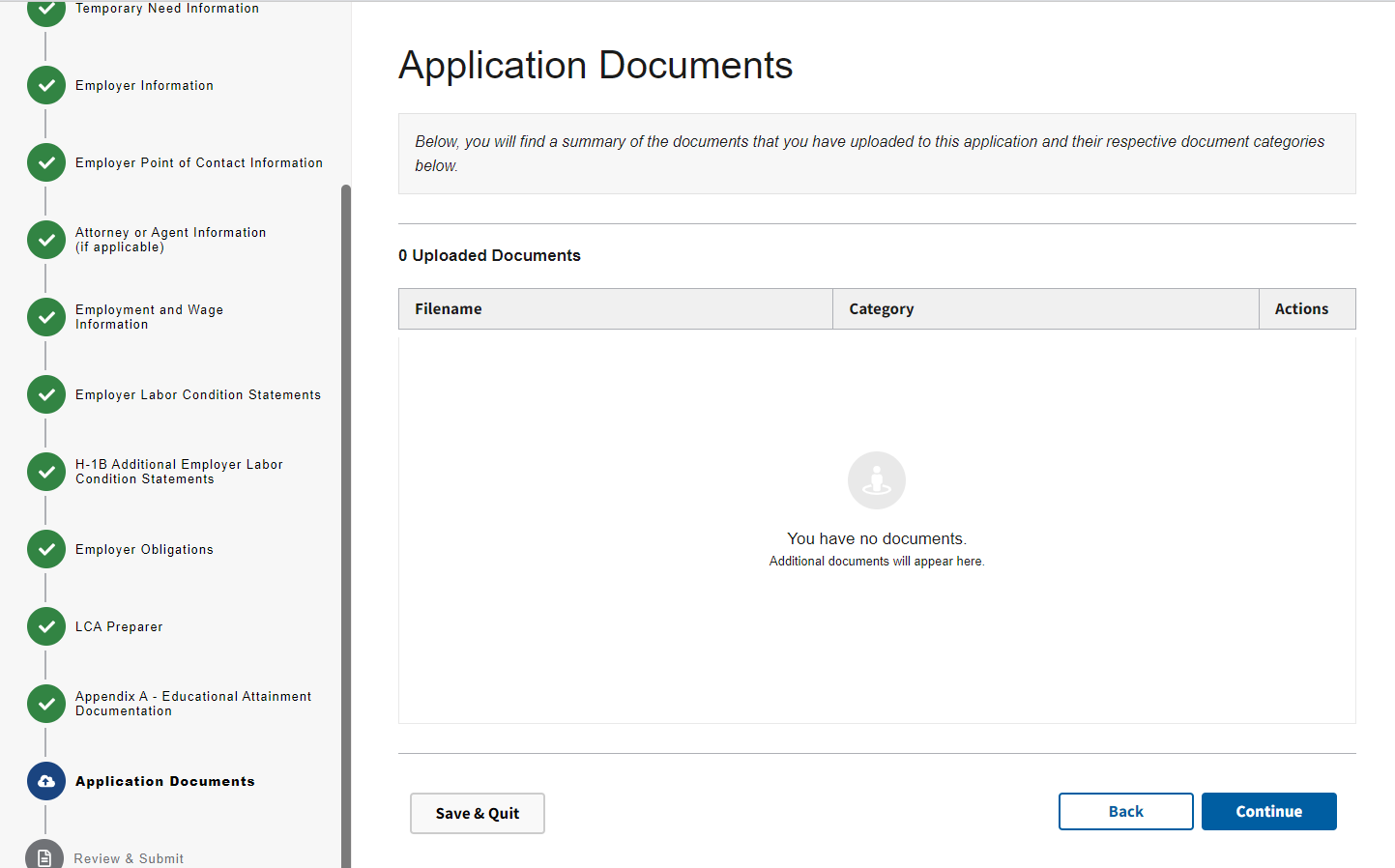Click the Category column header
The image size is (1395, 868).
(881, 309)
